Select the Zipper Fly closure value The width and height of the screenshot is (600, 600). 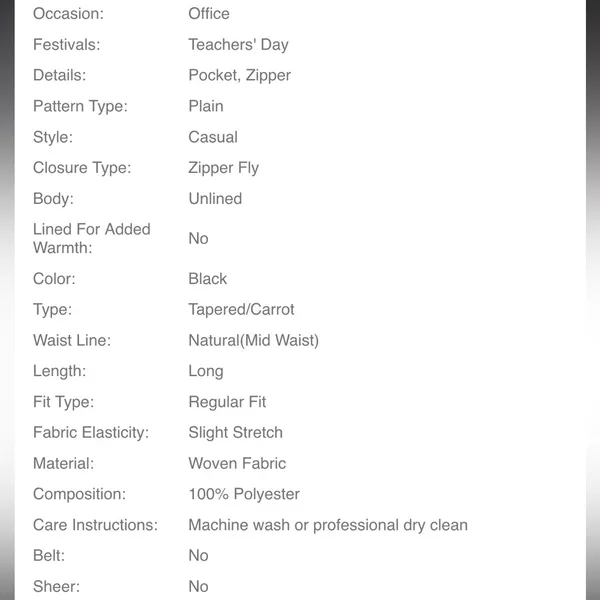(224, 168)
